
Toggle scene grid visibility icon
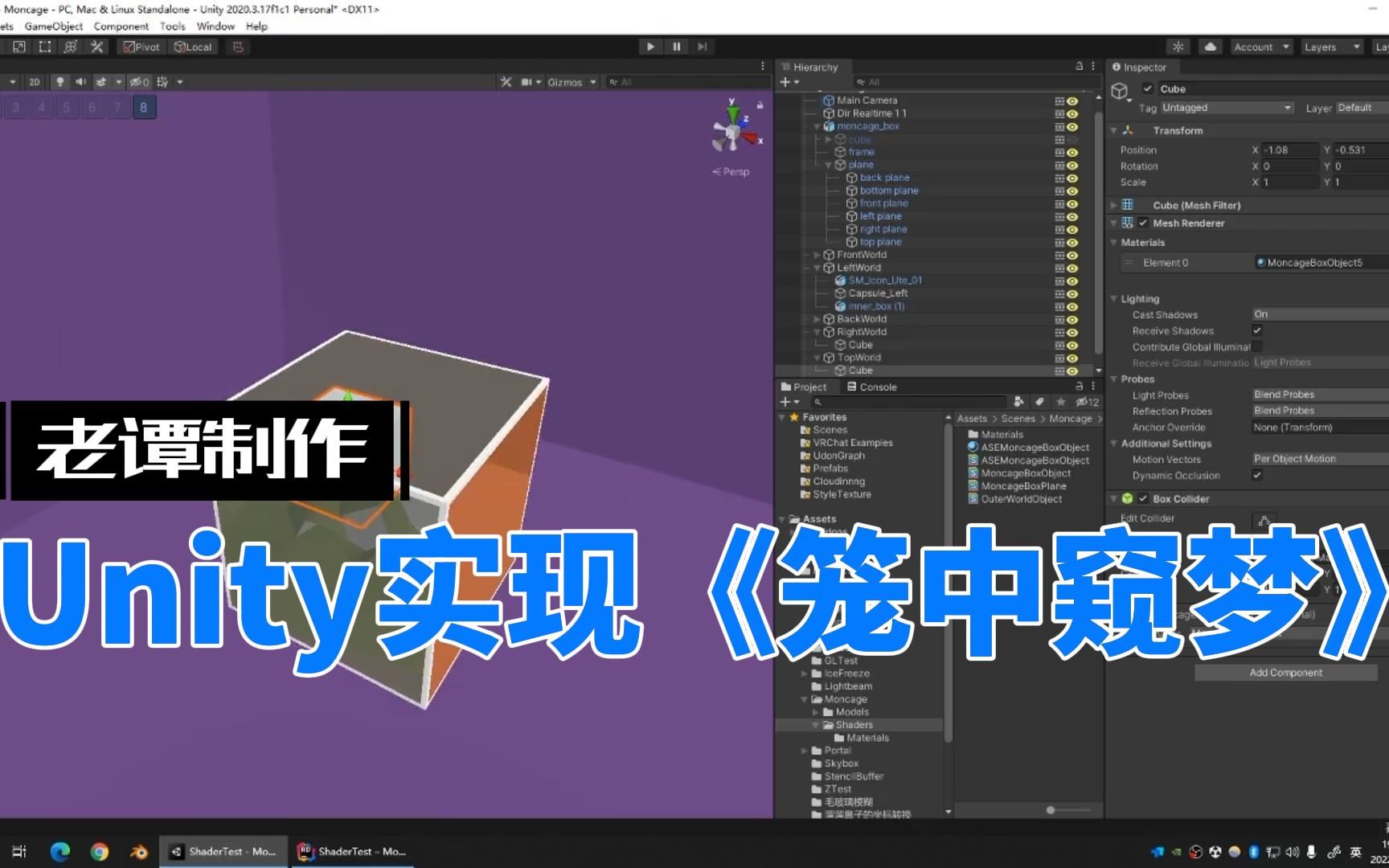(163, 82)
